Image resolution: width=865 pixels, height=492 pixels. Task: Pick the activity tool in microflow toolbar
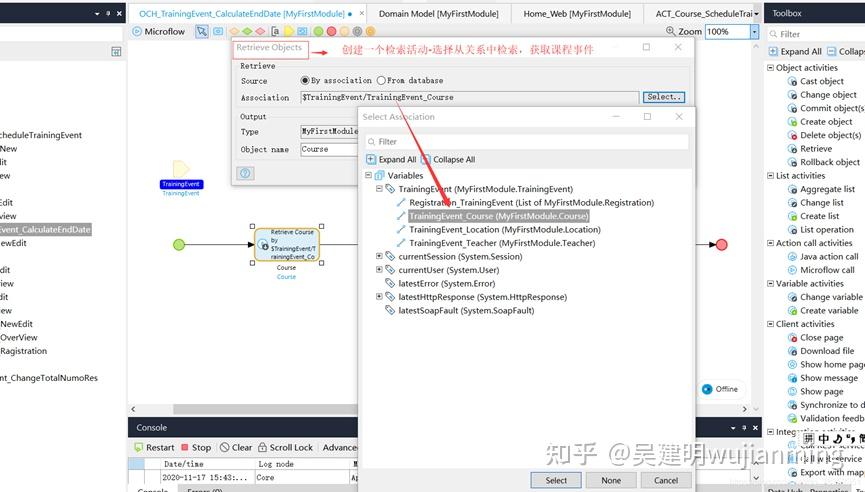[x=218, y=31]
